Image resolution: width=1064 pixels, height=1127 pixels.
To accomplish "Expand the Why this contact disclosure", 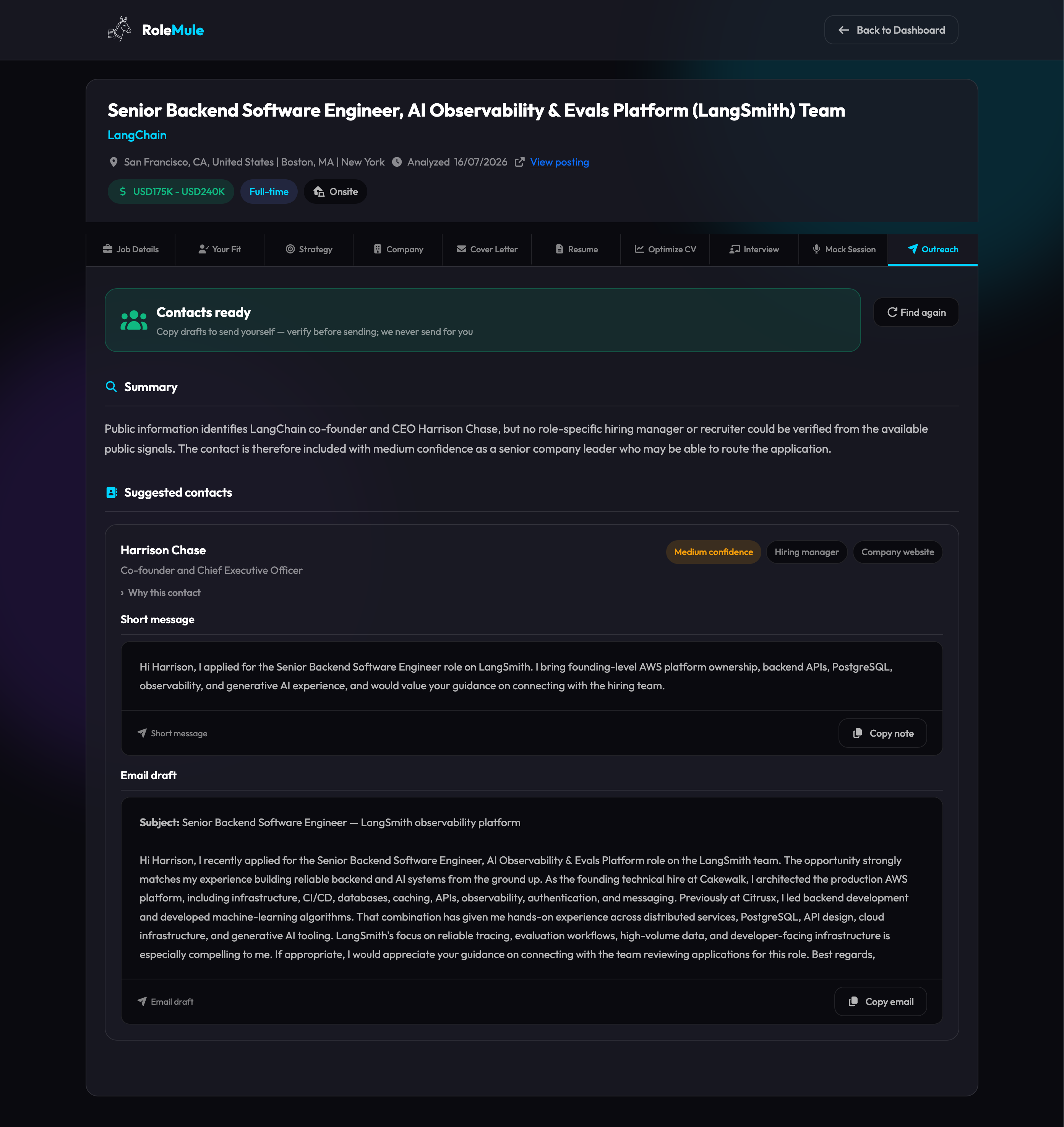I will (x=161, y=593).
